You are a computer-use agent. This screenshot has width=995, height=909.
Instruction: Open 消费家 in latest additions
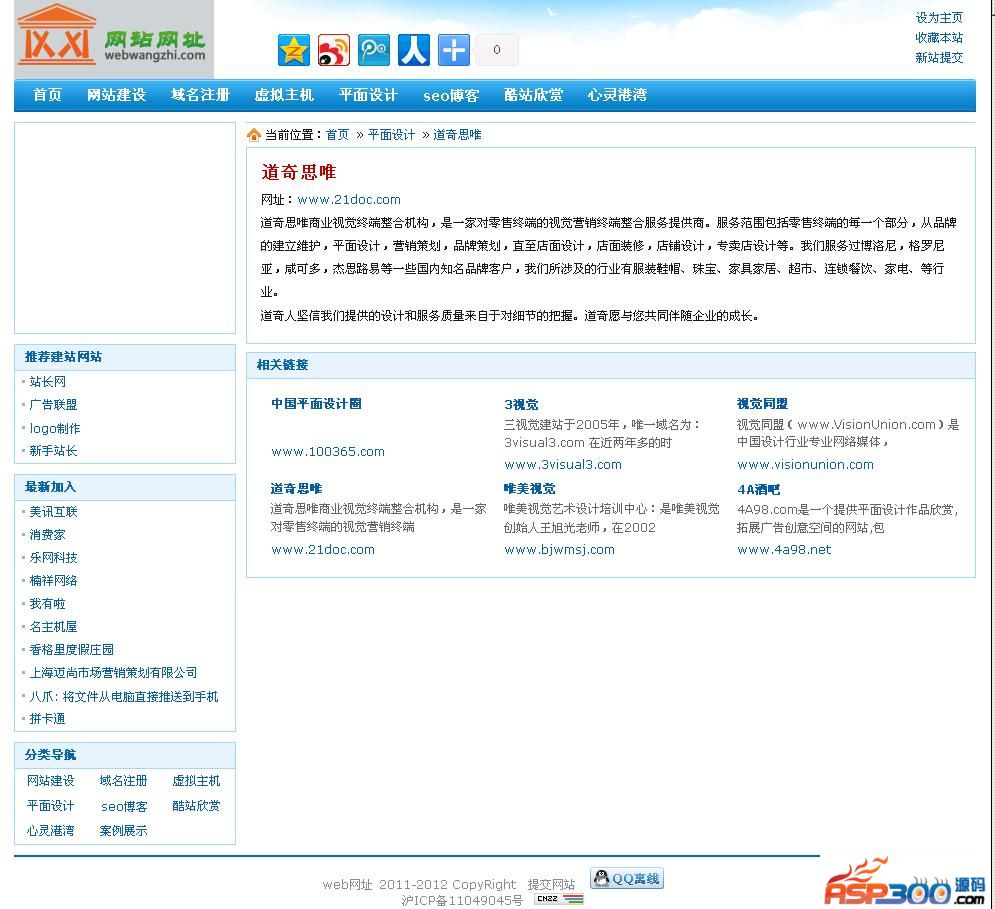(48, 534)
